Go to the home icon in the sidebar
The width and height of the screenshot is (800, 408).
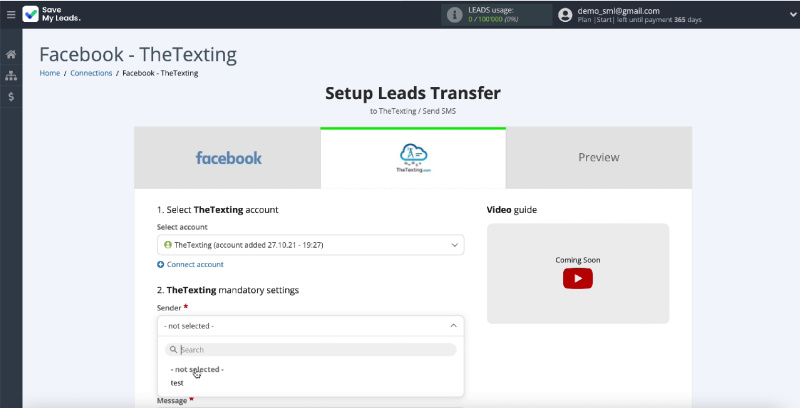(x=11, y=54)
